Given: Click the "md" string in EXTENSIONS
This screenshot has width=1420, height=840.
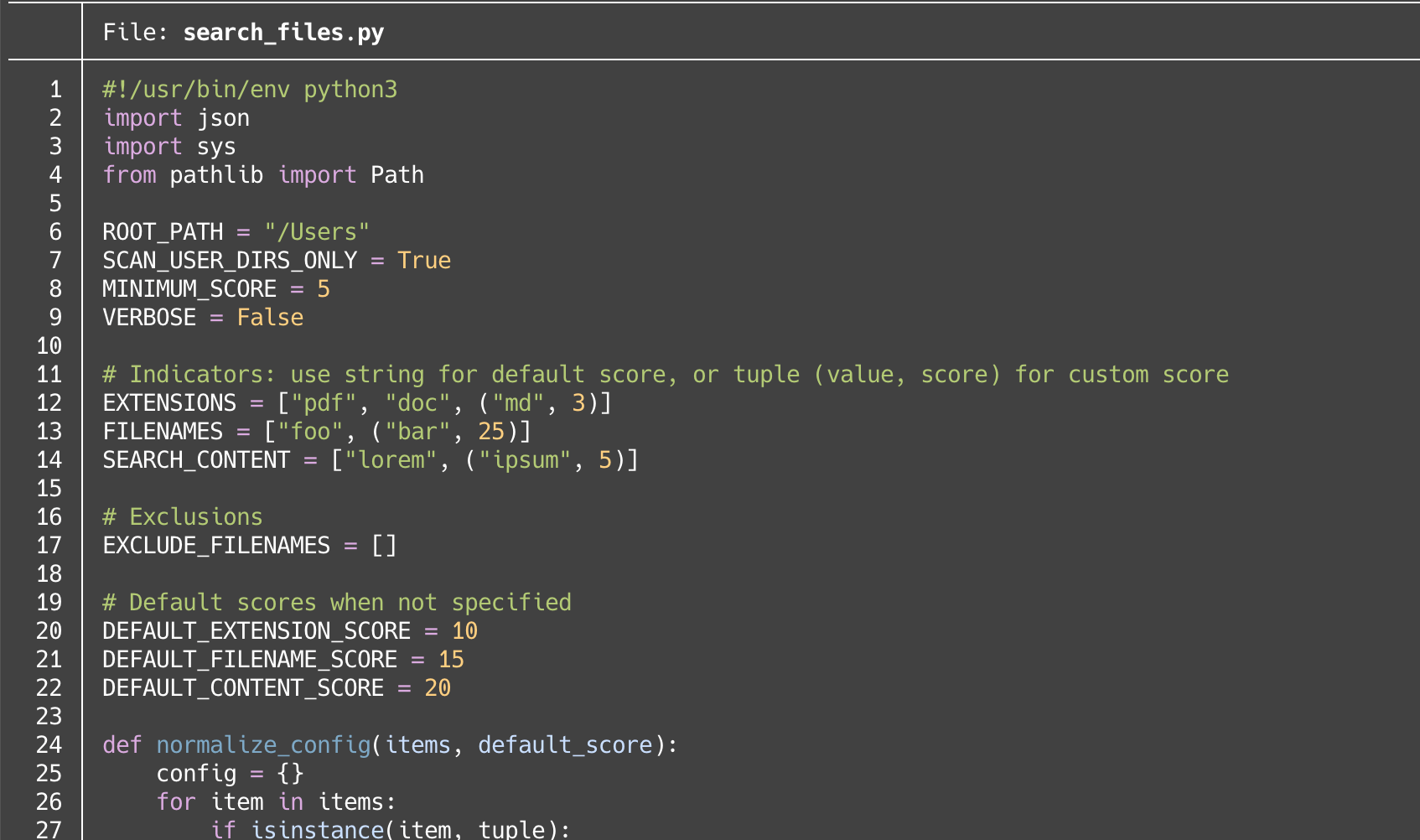Looking at the screenshot, I should 518,403.
